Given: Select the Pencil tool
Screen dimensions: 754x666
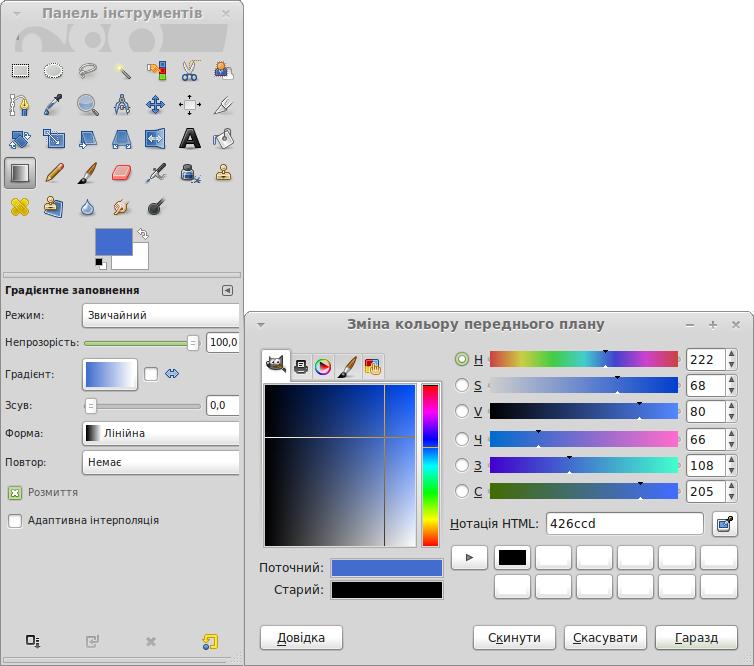Looking at the screenshot, I should (x=54, y=173).
